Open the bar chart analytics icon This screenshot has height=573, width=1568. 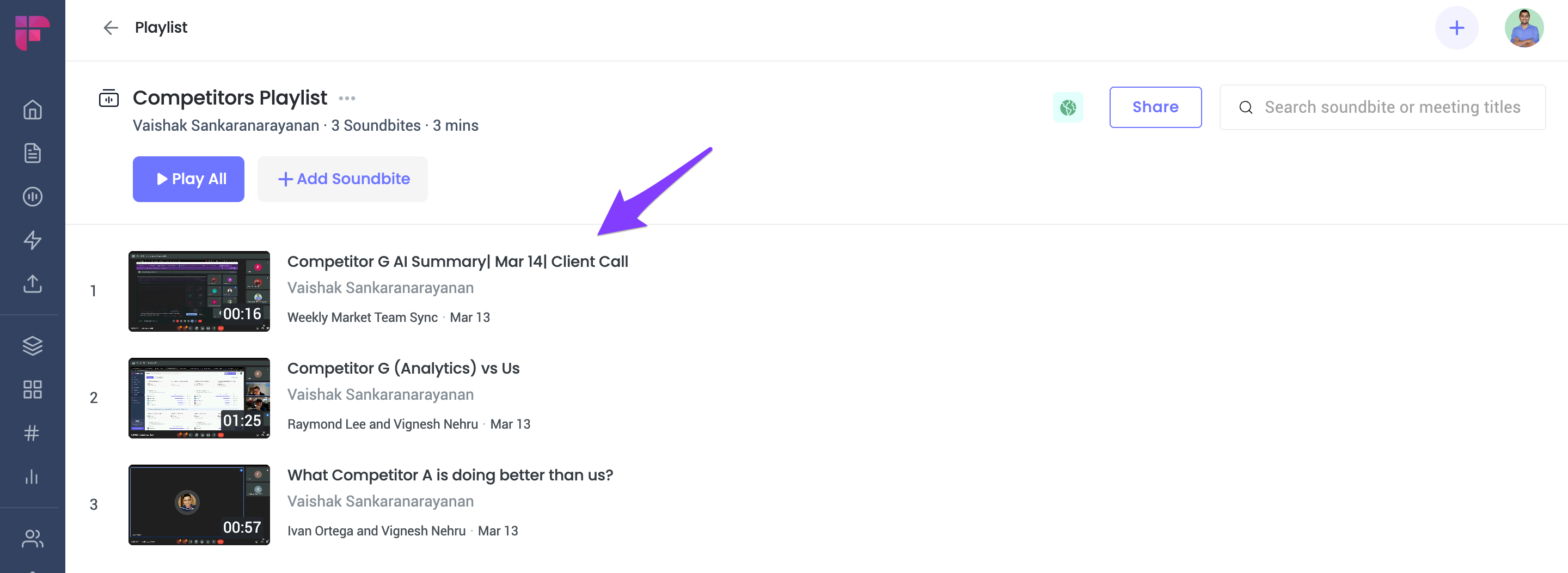pyautogui.click(x=32, y=477)
